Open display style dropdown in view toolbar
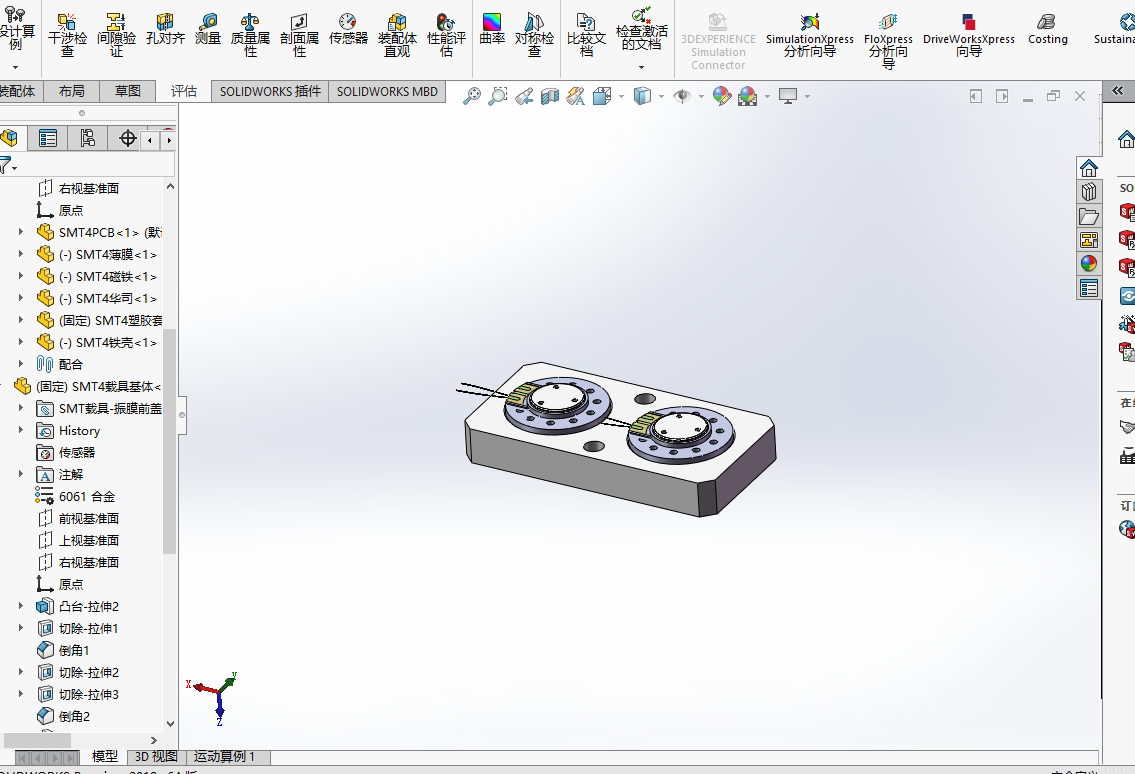This screenshot has width=1135, height=774. tap(661, 96)
